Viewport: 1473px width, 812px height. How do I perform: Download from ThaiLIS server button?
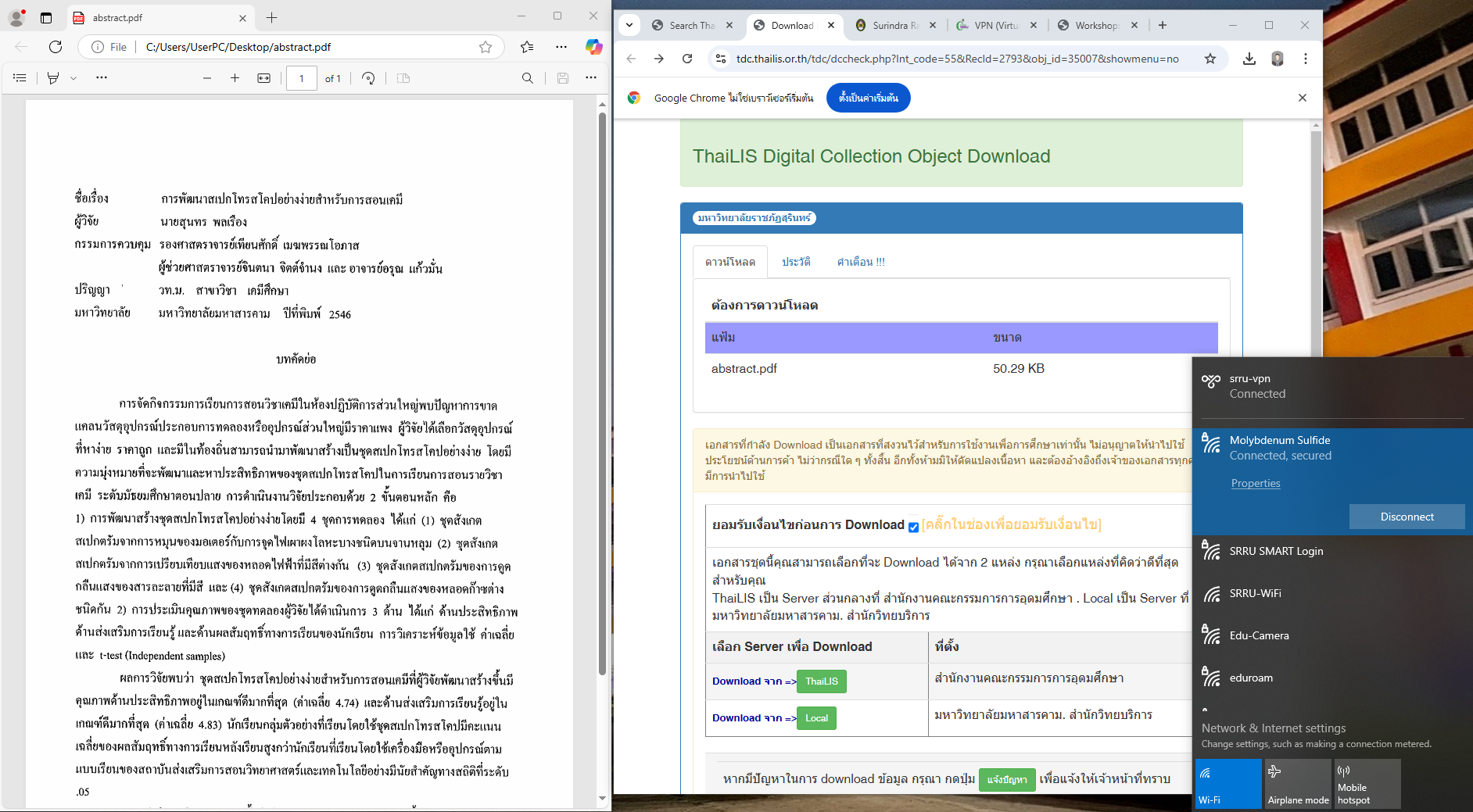(x=822, y=681)
